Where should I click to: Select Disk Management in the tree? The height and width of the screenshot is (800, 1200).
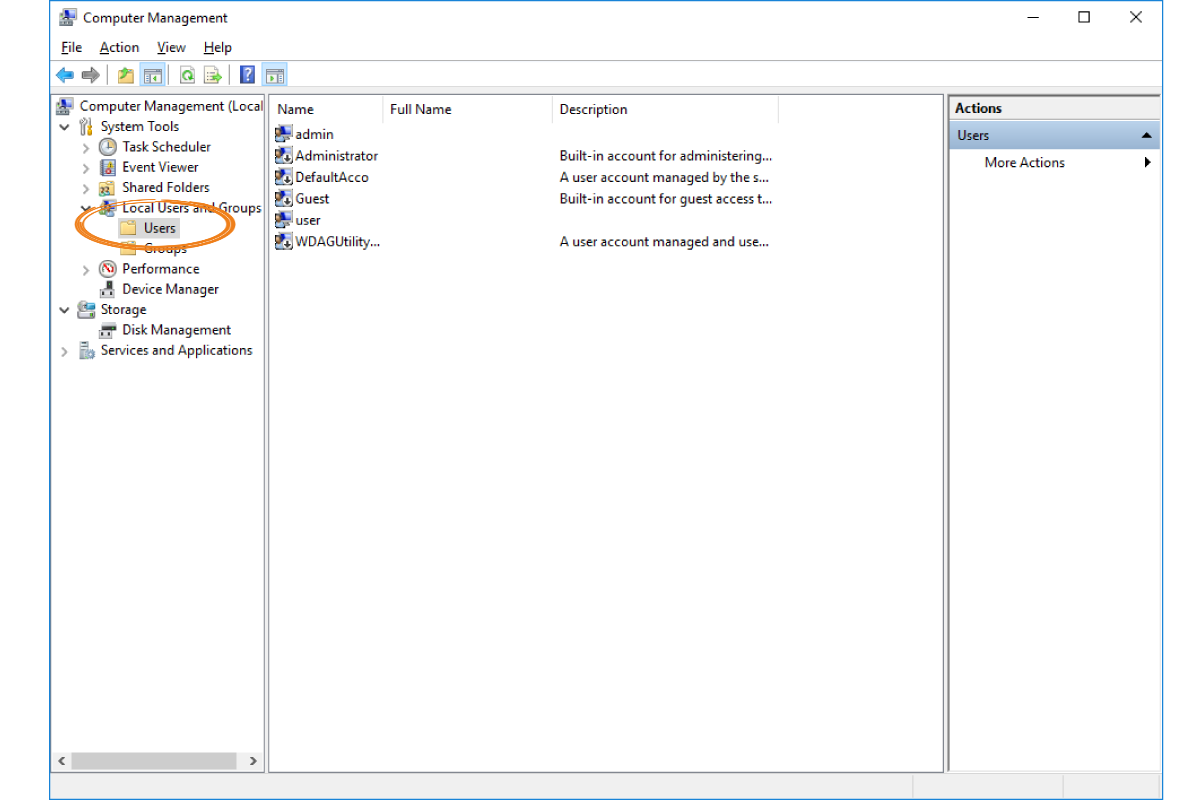pyautogui.click(x=176, y=330)
